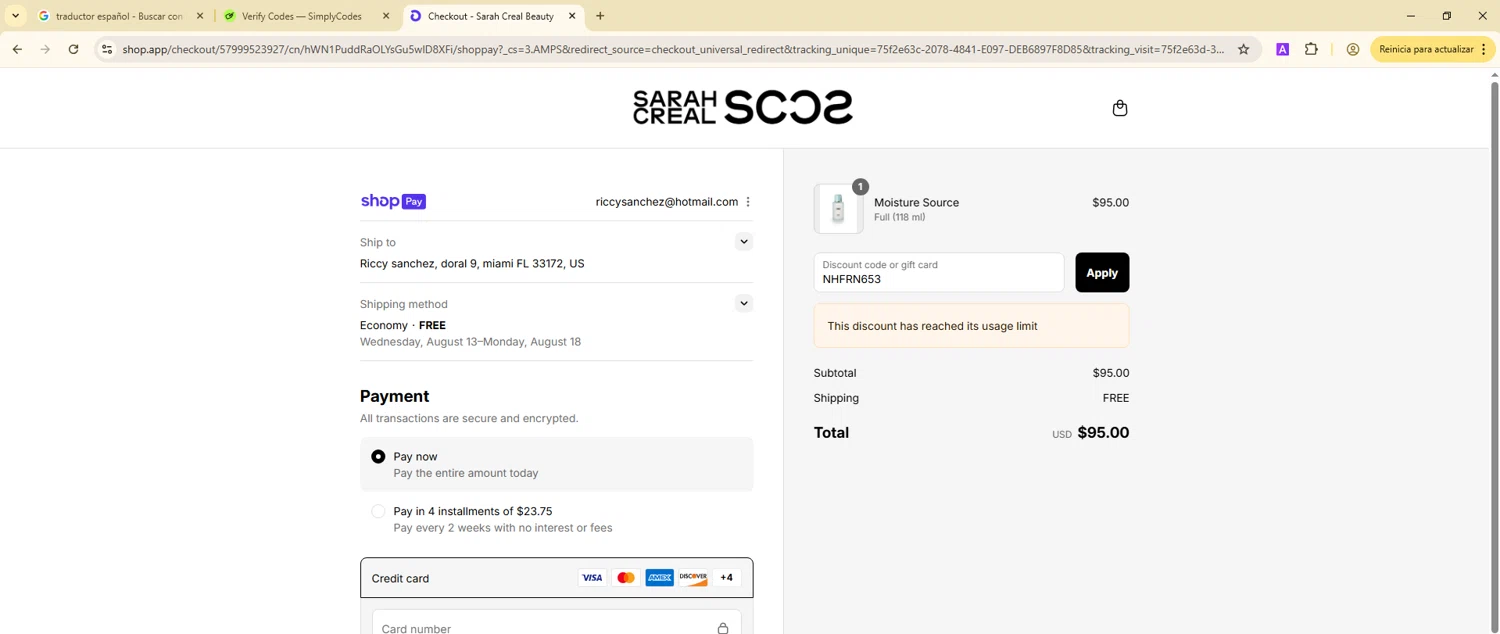The image size is (1500, 634).
Task: Expand the Shipping method section
Action: coord(743,304)
